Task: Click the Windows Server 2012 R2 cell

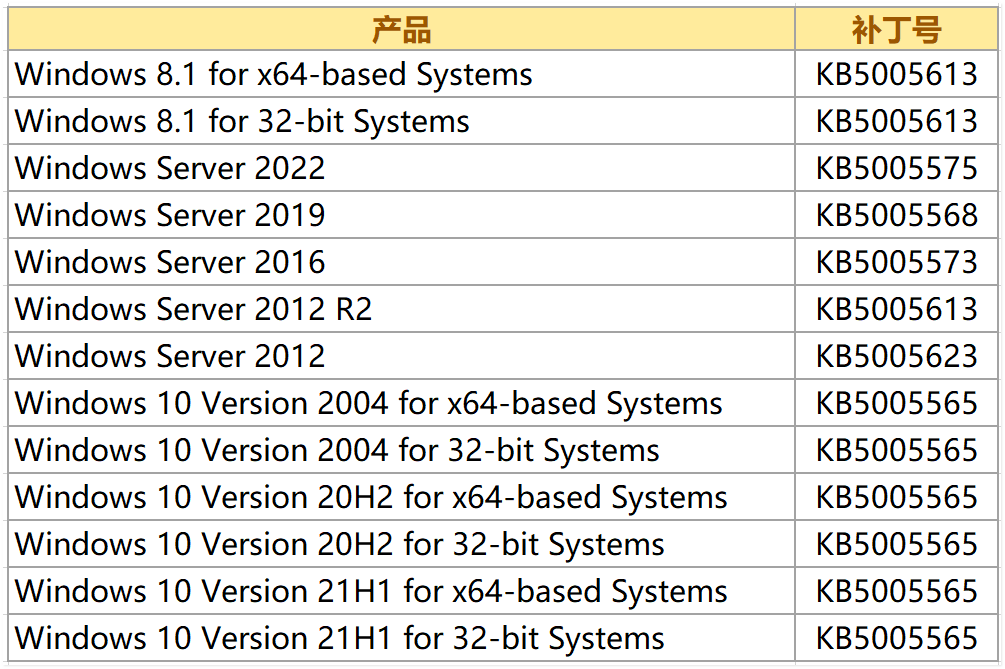Action: tap(194, 309)
